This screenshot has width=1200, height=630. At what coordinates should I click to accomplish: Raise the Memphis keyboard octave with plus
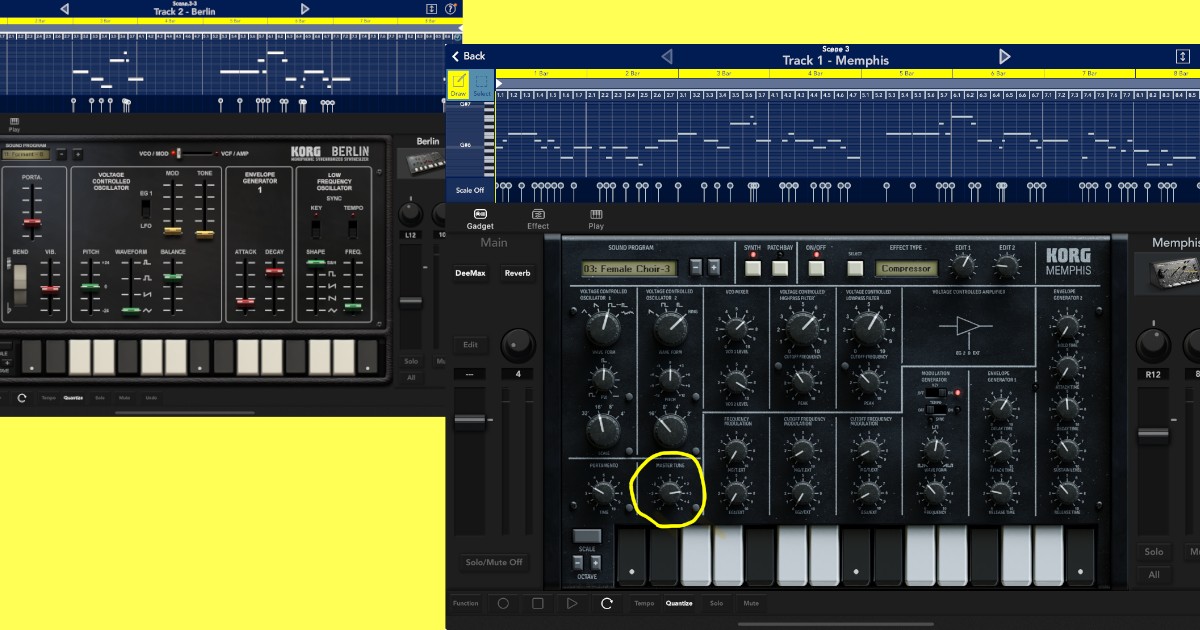(x=595, y=562)
